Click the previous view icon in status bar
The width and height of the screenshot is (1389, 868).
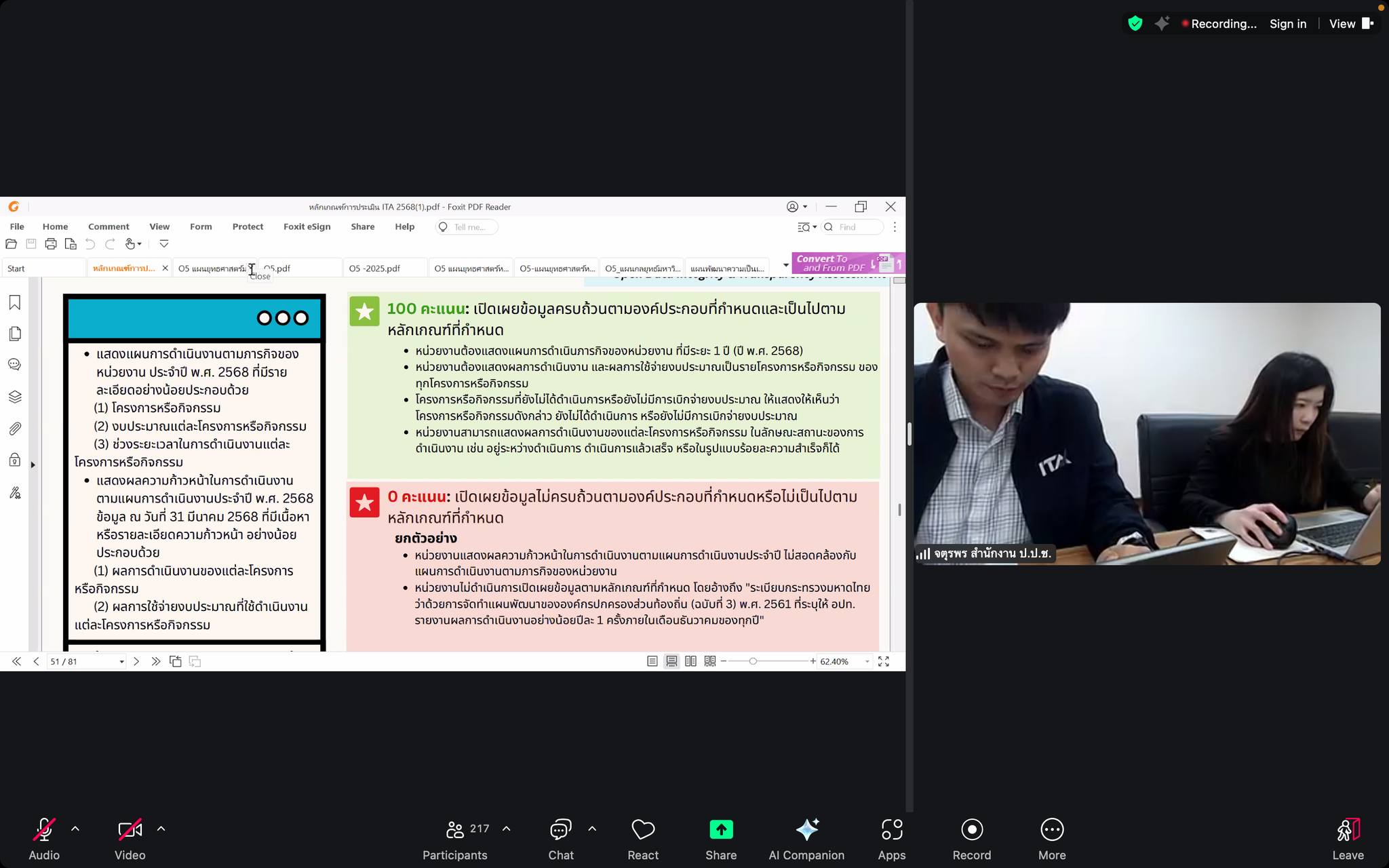(x=176, y=661)
